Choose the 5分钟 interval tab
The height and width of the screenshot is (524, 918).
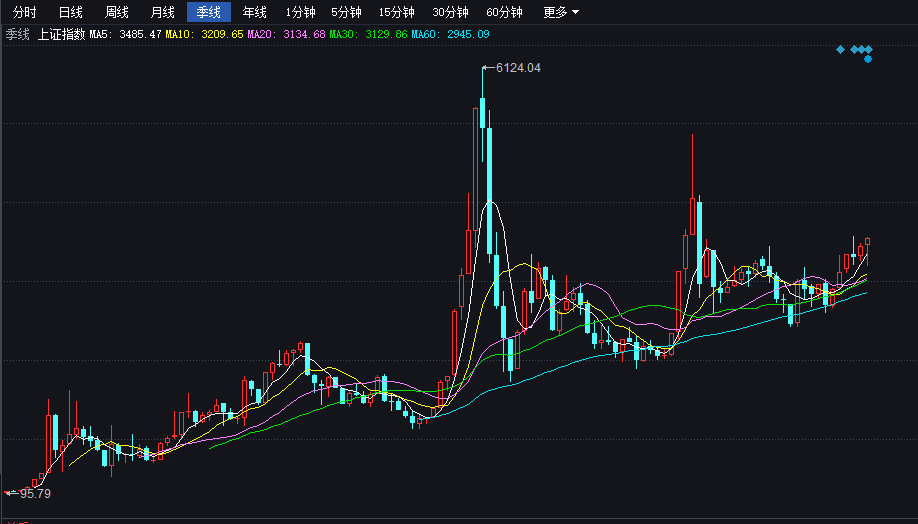click(x=346, y=12)
